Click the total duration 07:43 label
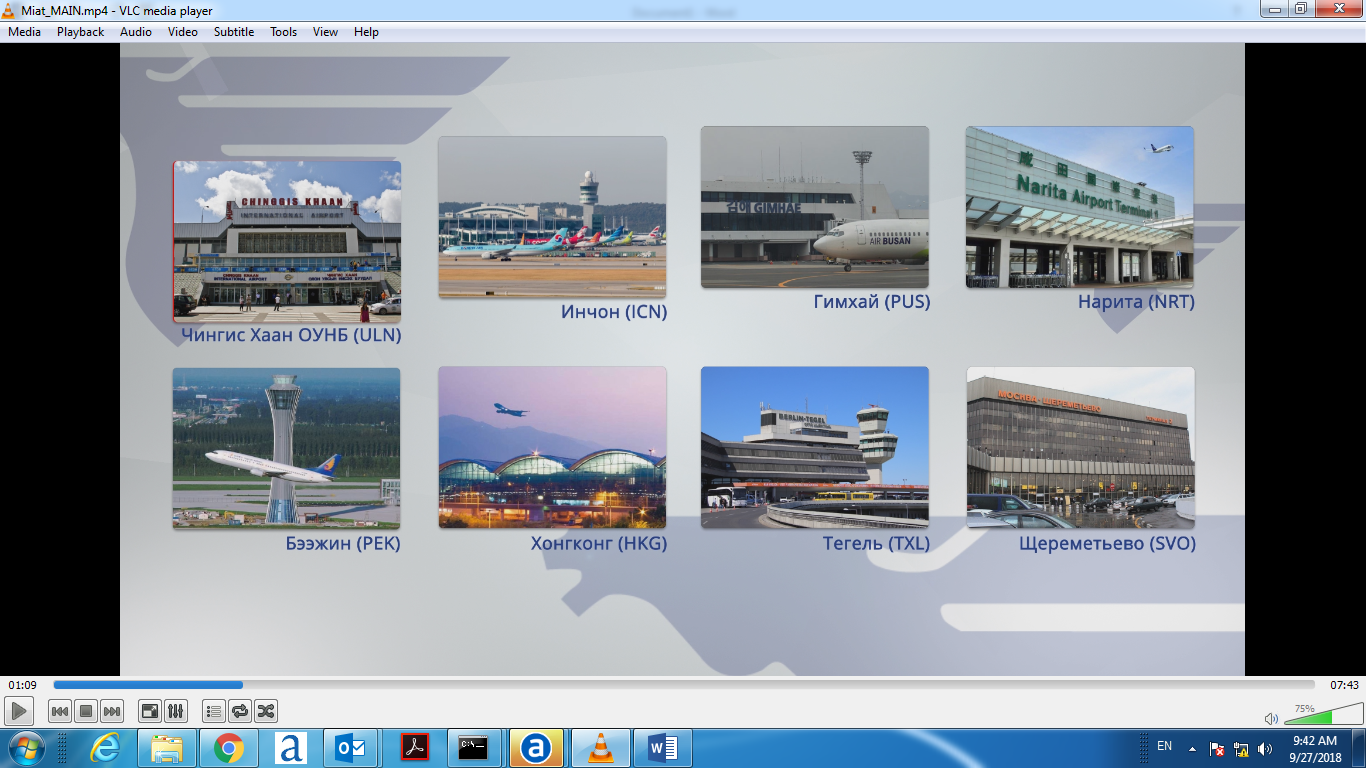 (x=1344, y=685)
